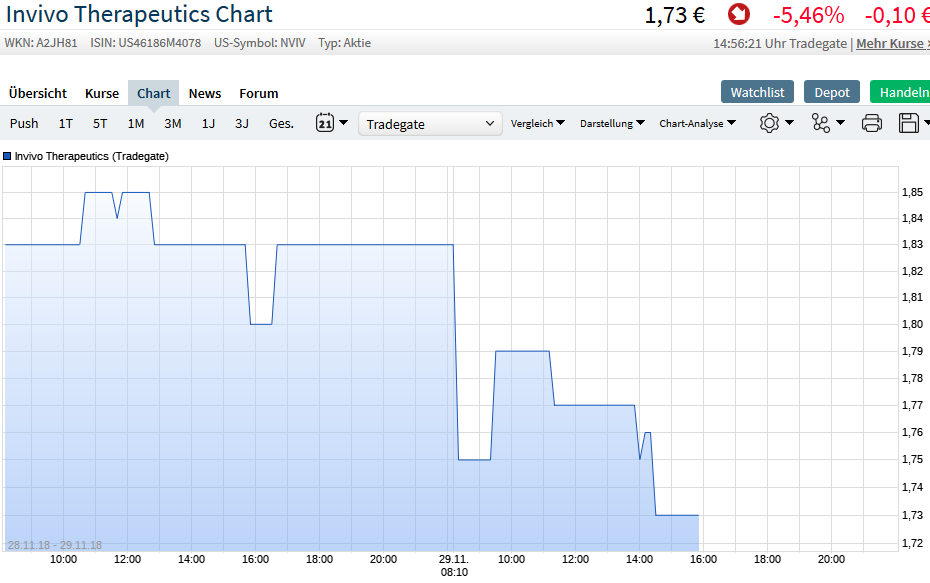Click red down-arrow price trend icon

(739, 14)
